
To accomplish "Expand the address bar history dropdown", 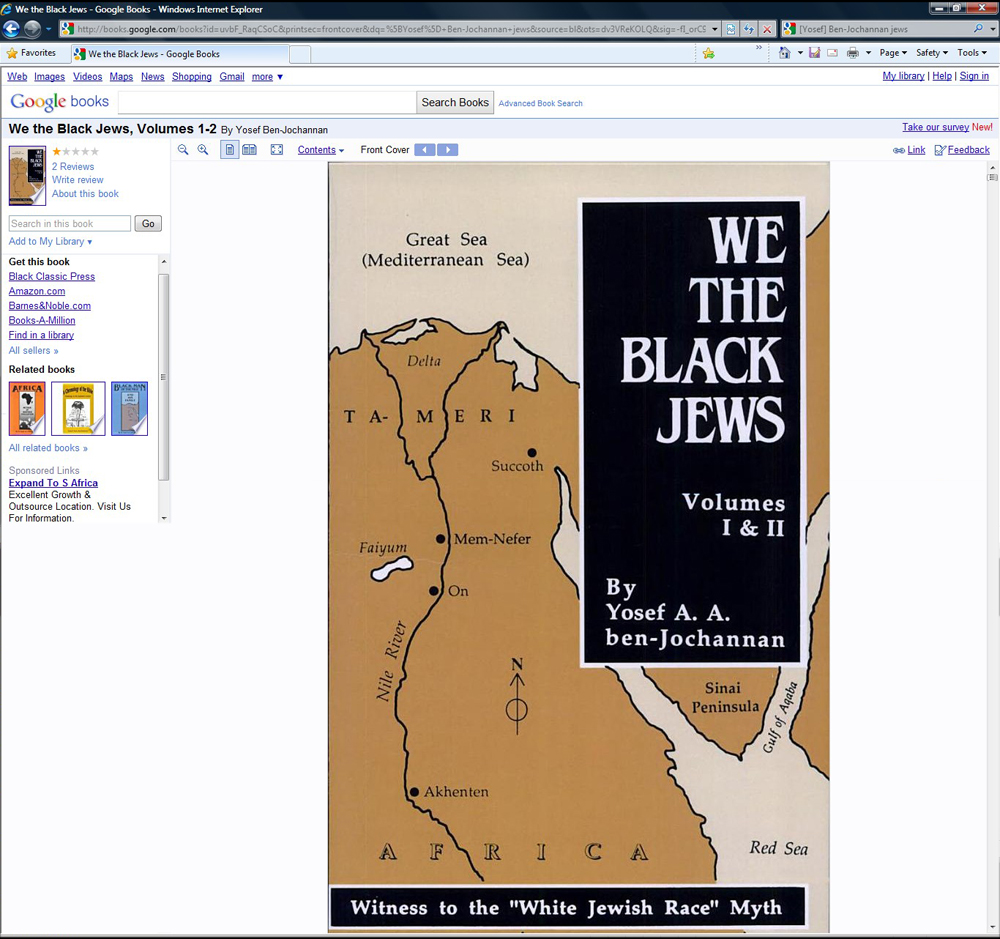I will click(715, 29).
